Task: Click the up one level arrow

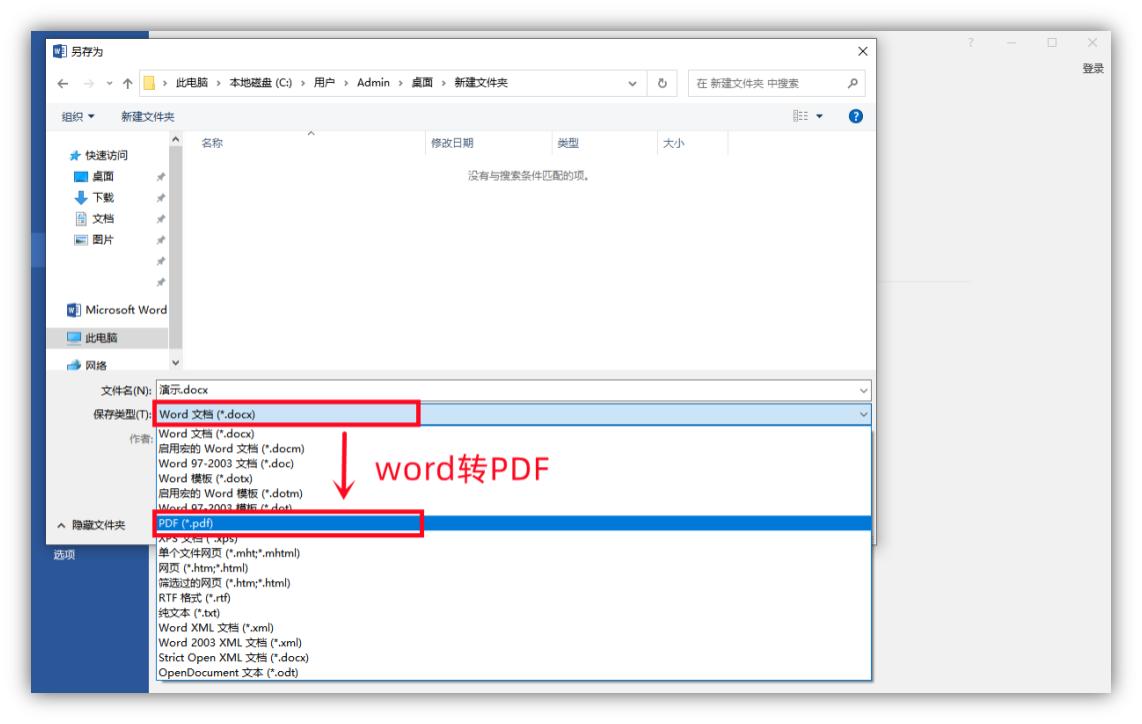Action: (127, 83)
